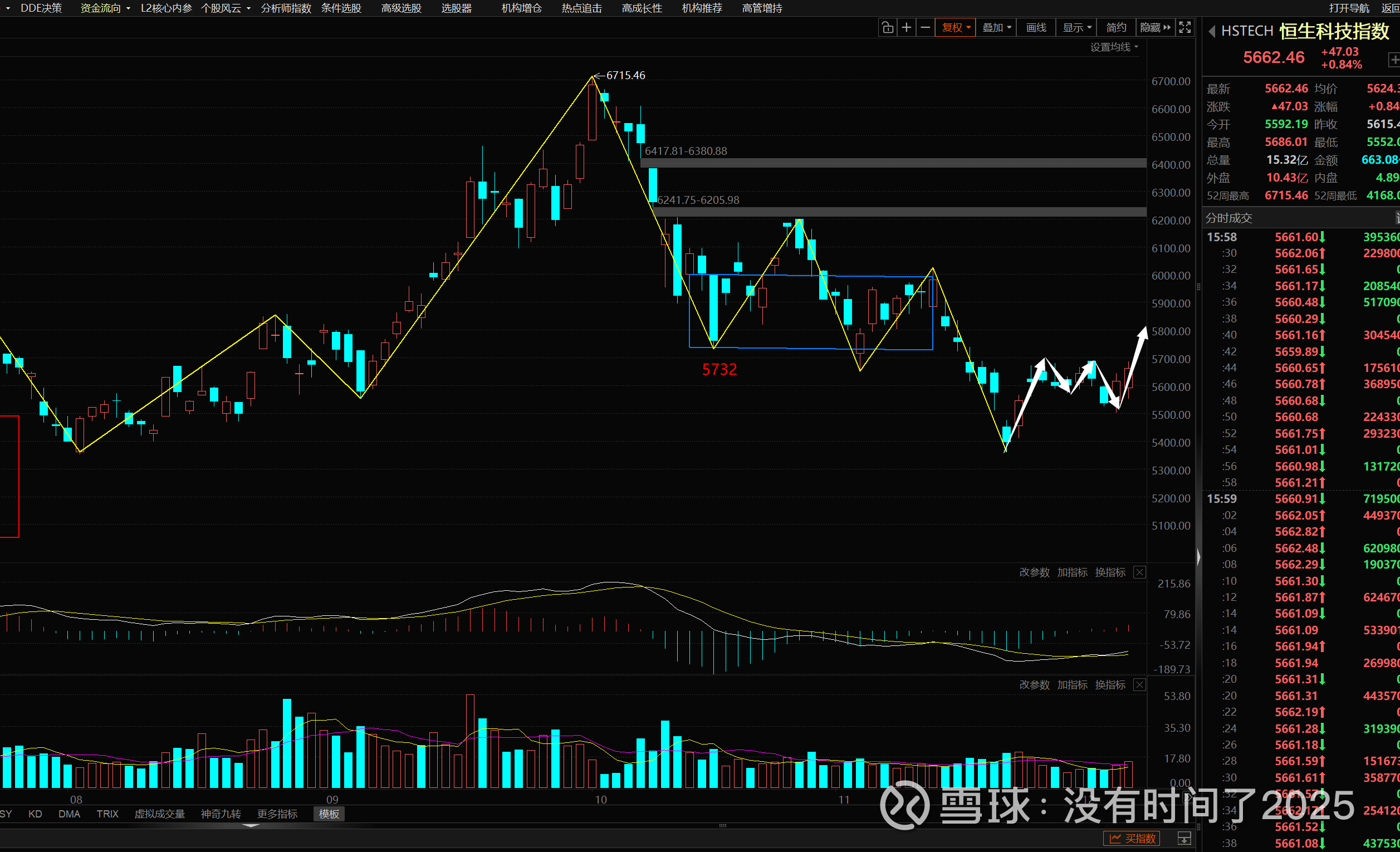The height and width of the screenshot is (852, 1400).
Task: Click 改参数 link in MACD panel
Action: click(x=1034, y=572)
